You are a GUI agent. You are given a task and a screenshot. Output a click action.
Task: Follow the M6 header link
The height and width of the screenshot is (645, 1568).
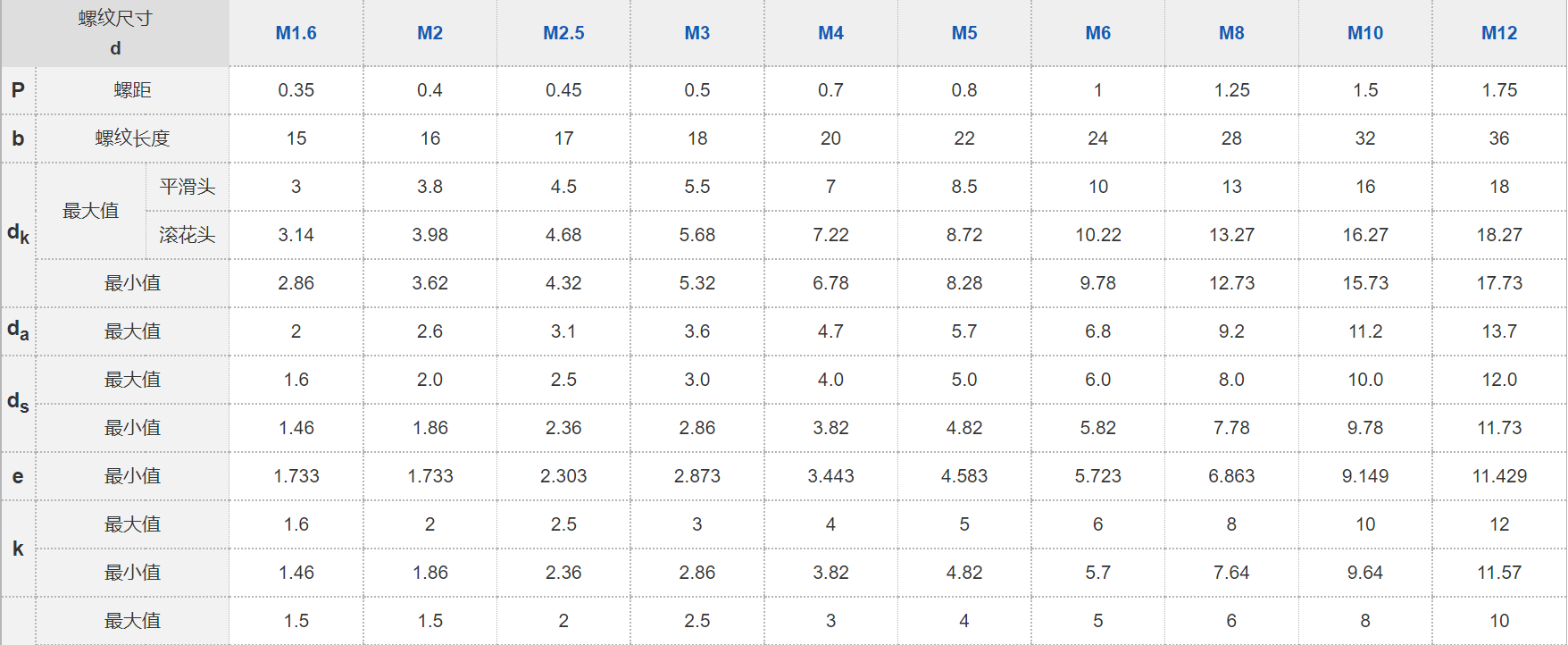pyautogui.click(x=1097, y=33)
